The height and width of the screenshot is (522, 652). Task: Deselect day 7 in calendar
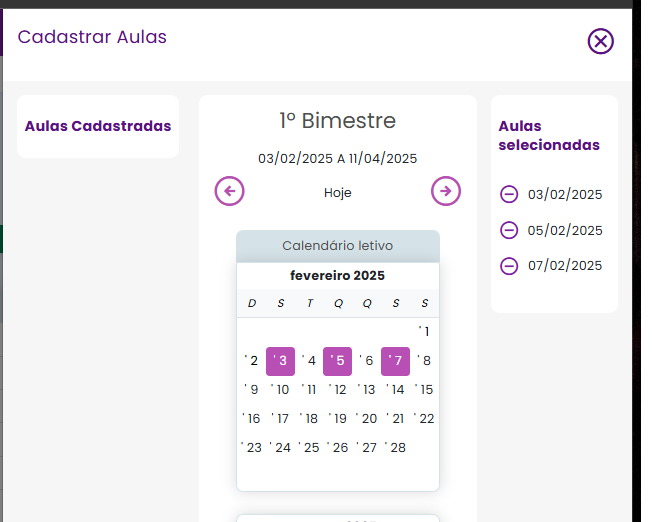coord(395,361)
